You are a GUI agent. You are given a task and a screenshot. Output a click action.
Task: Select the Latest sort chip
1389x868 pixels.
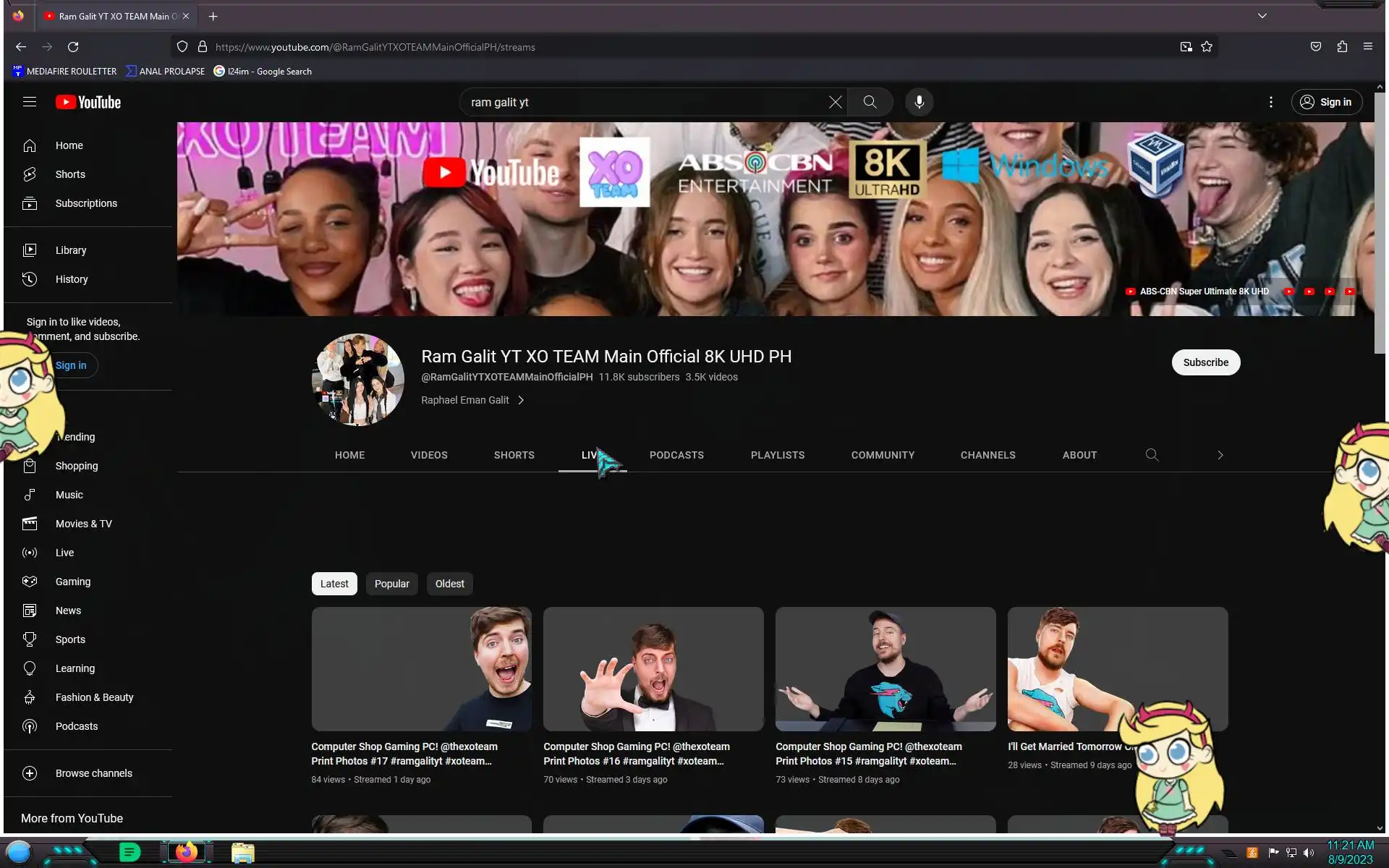pos(334,584)
